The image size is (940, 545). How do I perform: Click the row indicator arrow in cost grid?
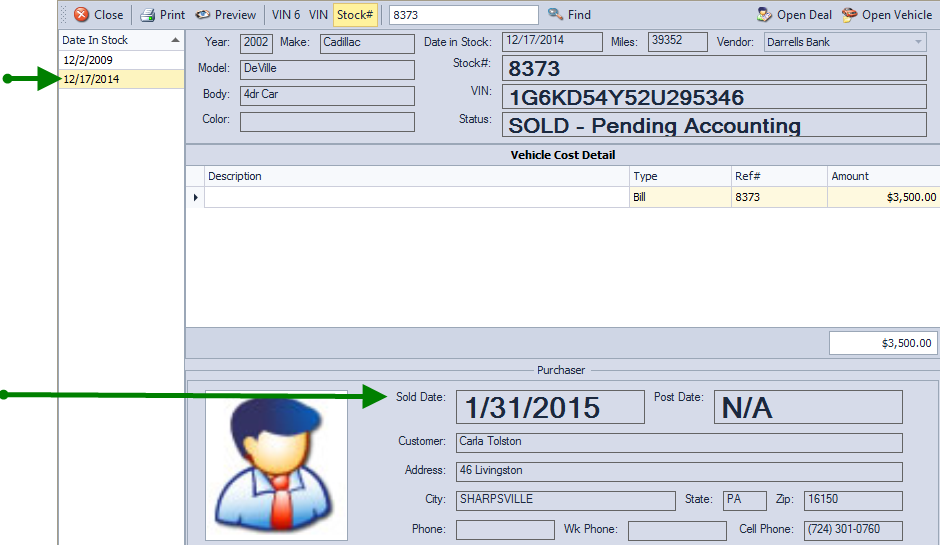click(195, 197)
